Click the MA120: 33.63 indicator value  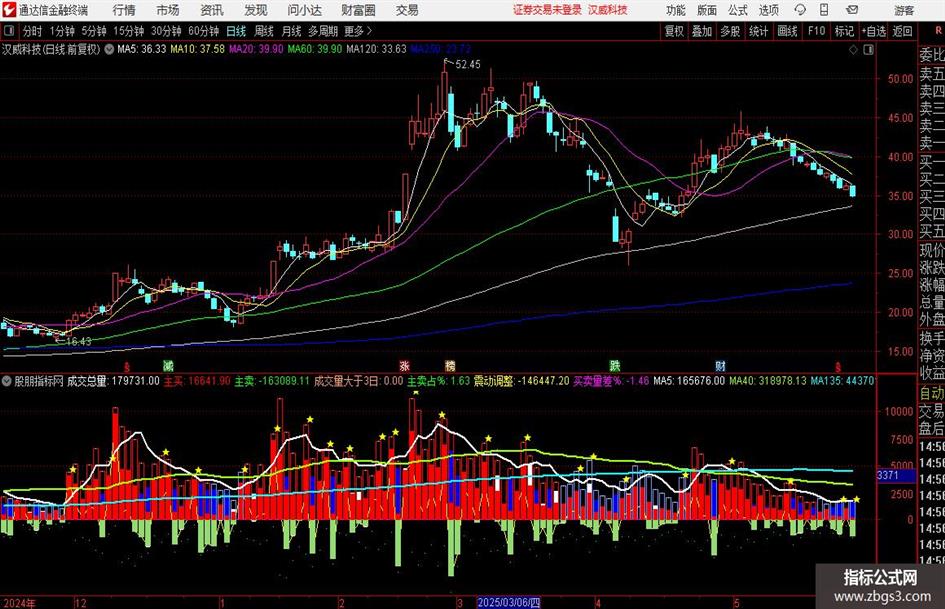(377, 49)
